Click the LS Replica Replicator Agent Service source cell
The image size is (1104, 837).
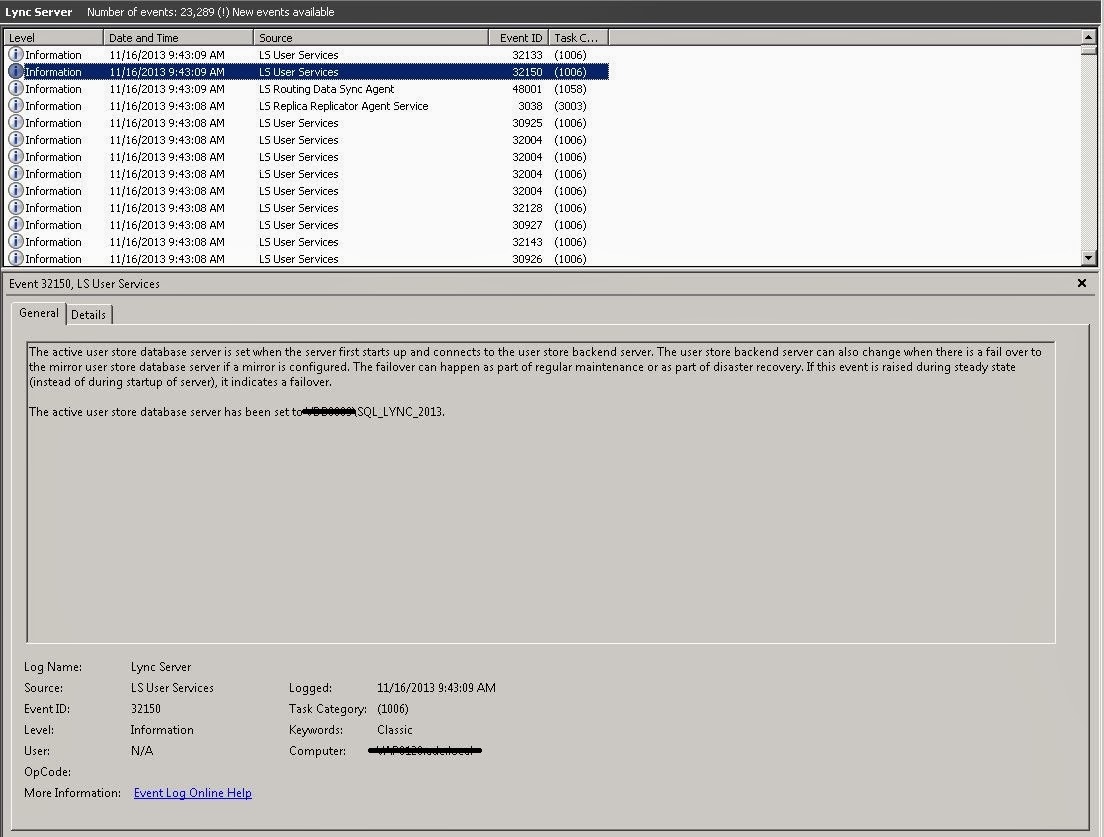(x=343, y=106)
